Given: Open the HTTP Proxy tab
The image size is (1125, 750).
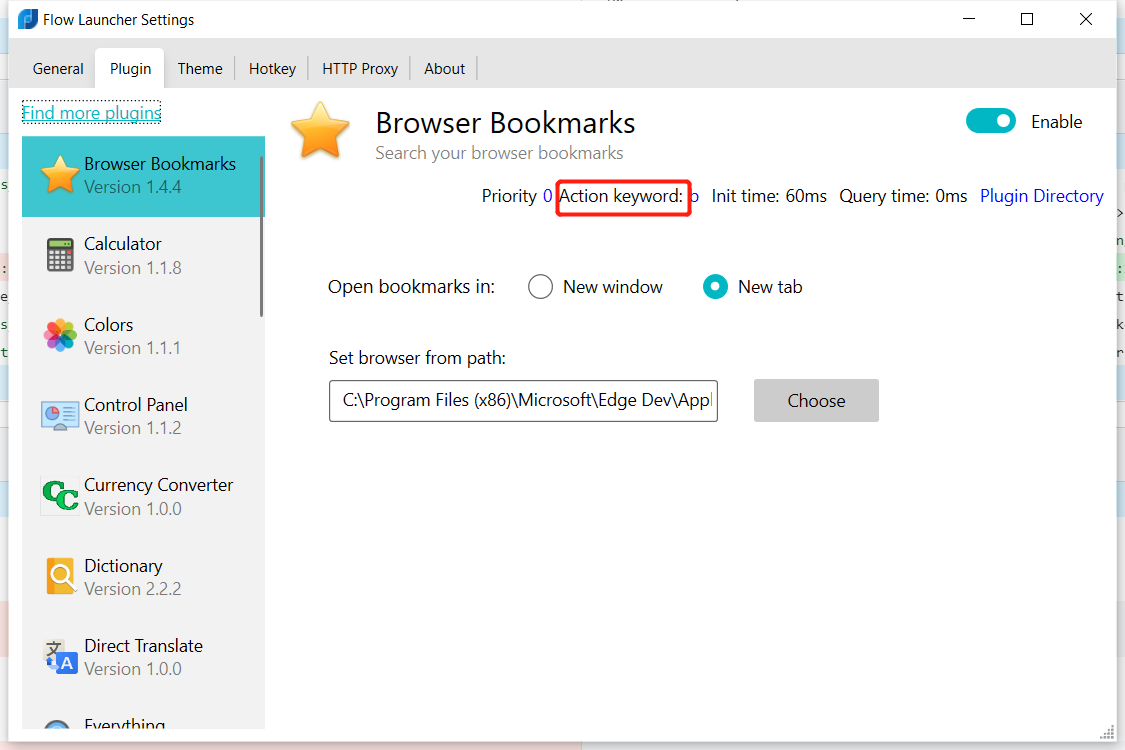Looking at the screenshot, I should 360,69.
